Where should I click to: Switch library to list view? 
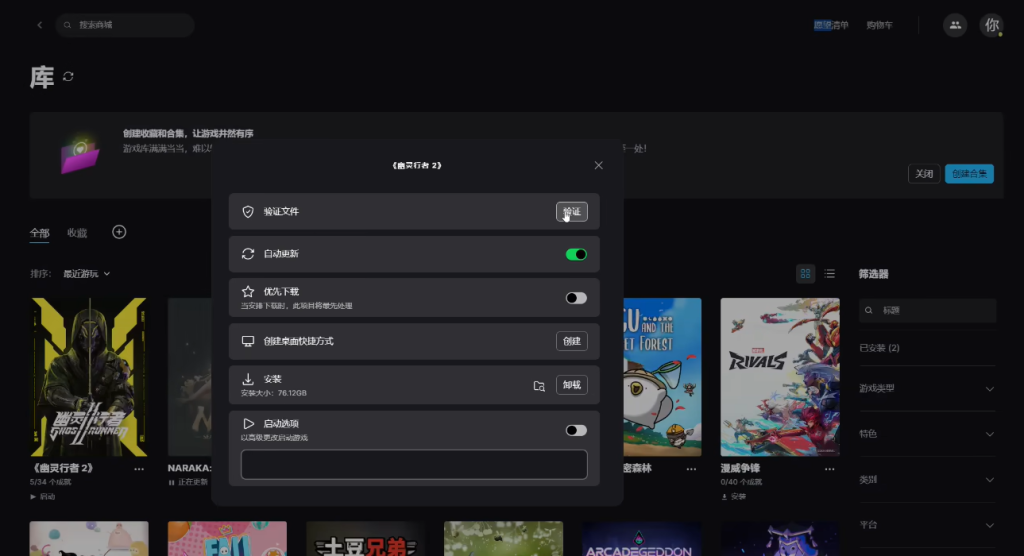coord(829,273)
